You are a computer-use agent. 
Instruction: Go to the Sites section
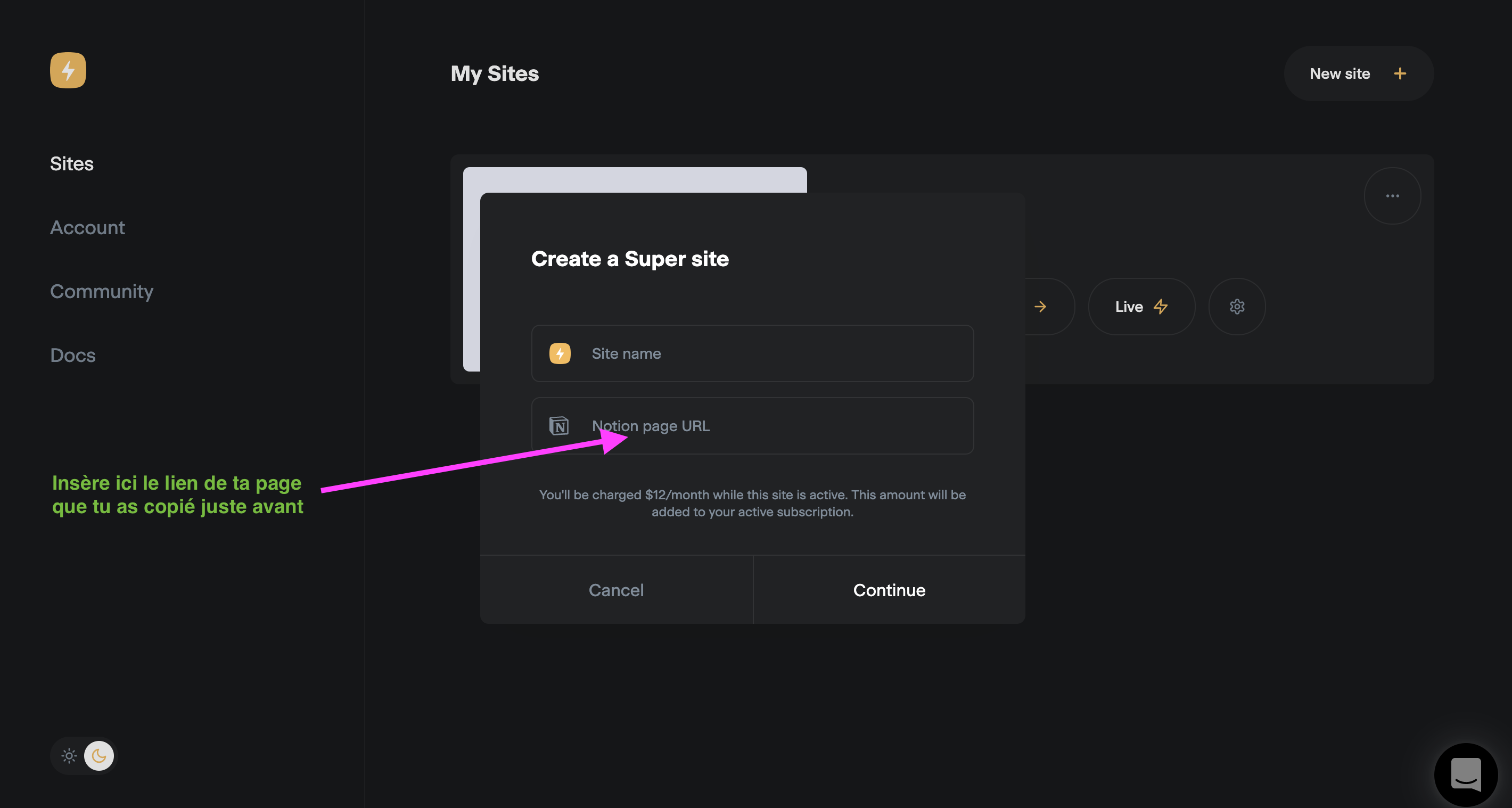point(72,164)
